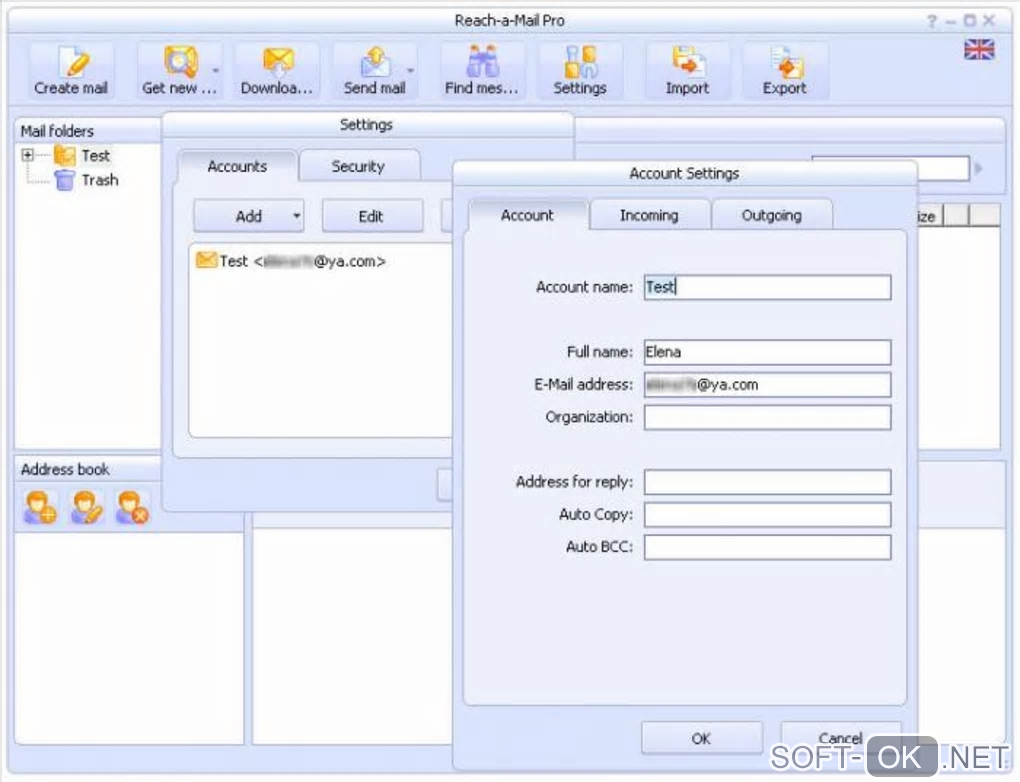
Task: Open the Send mail dropdown arrow
Action: 410,70
